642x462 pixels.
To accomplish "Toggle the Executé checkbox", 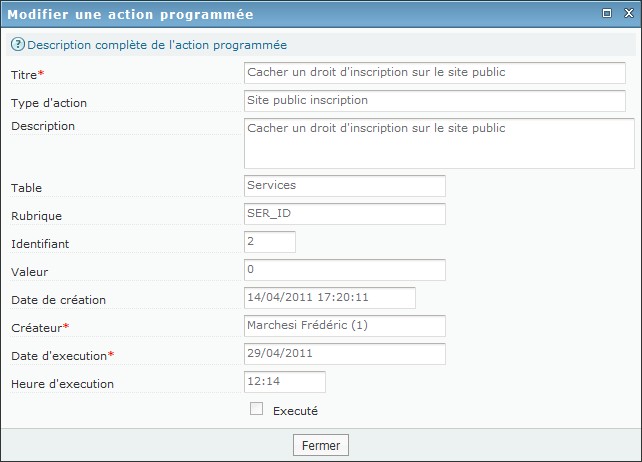I will click(256, 409).
